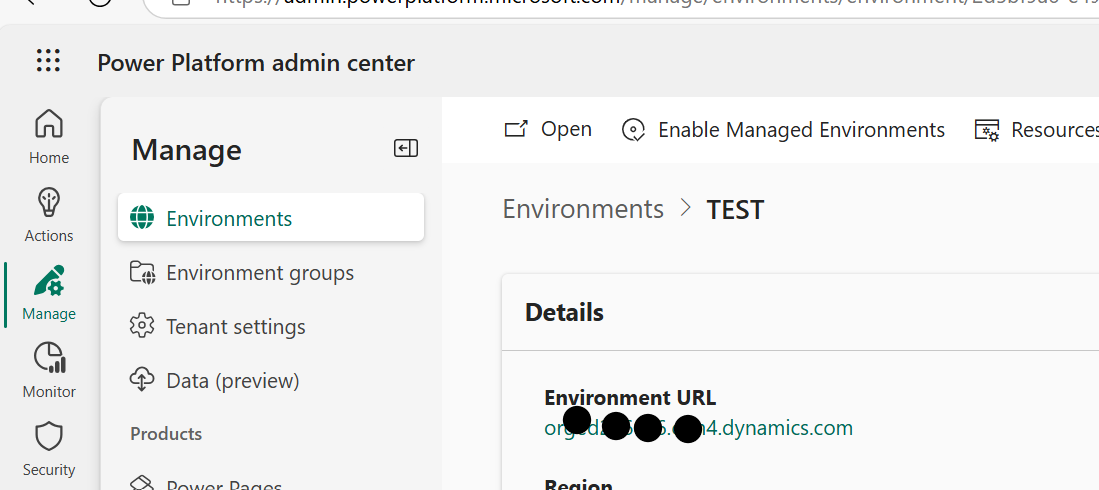The height and width of the screenshot is (490, 1099).
Task: Click the Details card heading
Action: (564, 312)
